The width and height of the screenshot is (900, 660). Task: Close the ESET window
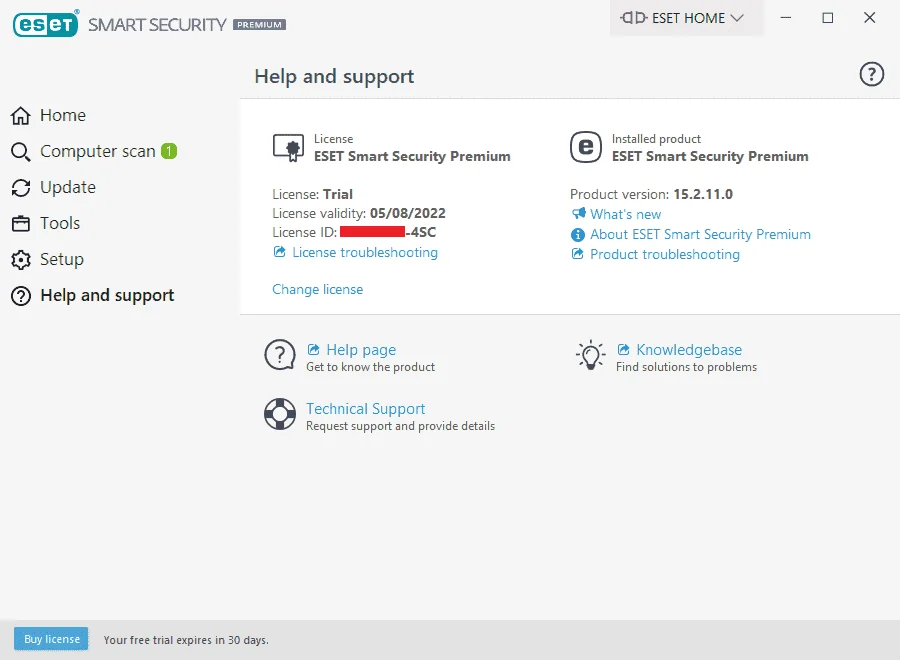coord(870,18)
